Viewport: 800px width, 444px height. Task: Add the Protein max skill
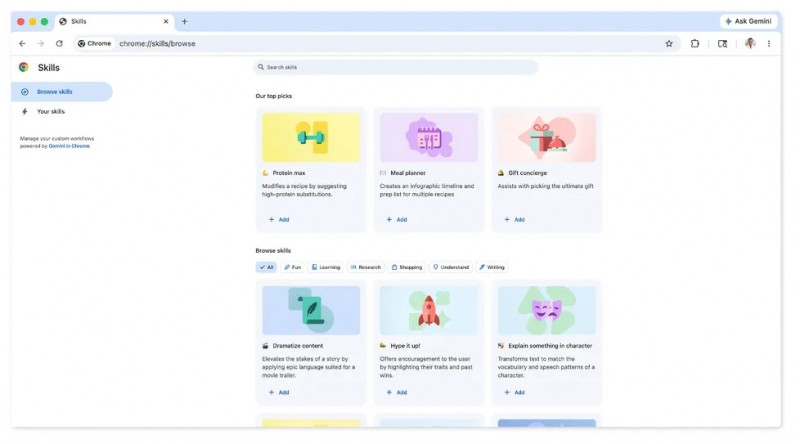[x=279, y=219]
